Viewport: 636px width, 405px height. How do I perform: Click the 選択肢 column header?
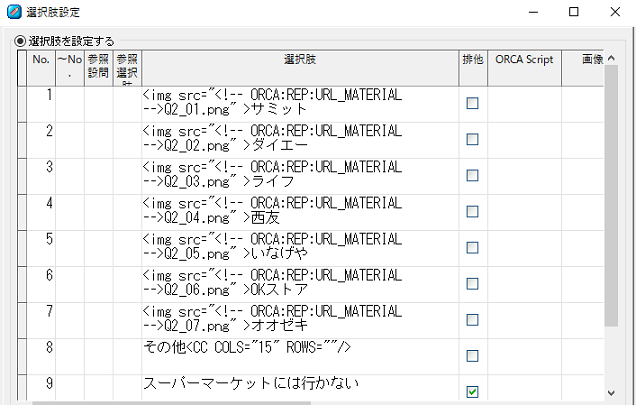pos(300,68)
